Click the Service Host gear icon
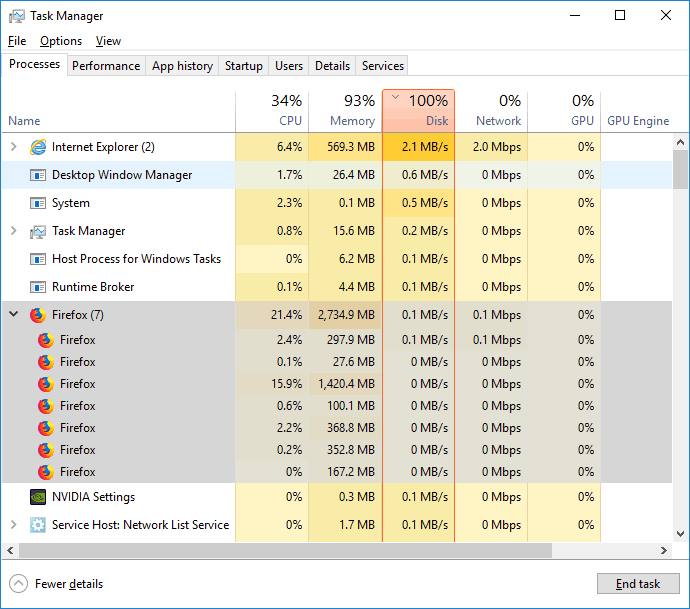The height and width of the screenshot is (609, 690). 38,525
